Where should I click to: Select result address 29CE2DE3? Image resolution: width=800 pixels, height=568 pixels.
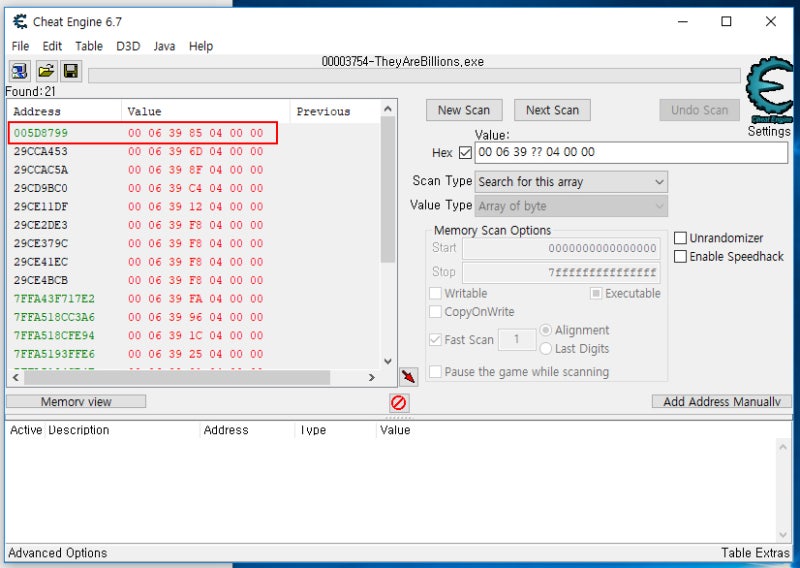pyautogui.click(x=41, y=225)
